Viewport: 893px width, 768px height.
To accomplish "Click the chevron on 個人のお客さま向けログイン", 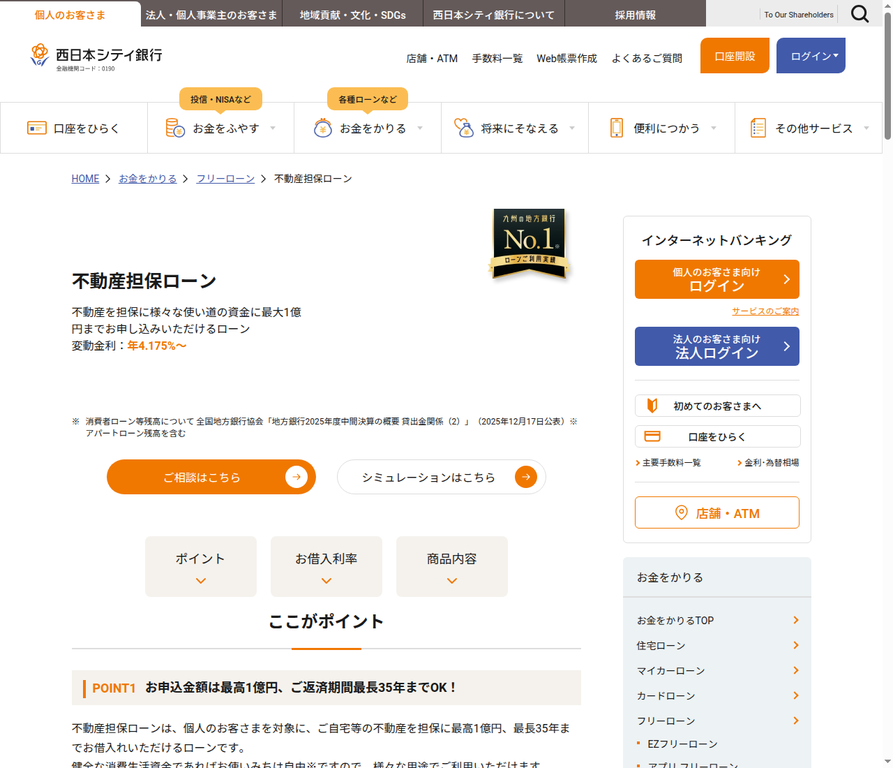I will (x=787, y=279).
